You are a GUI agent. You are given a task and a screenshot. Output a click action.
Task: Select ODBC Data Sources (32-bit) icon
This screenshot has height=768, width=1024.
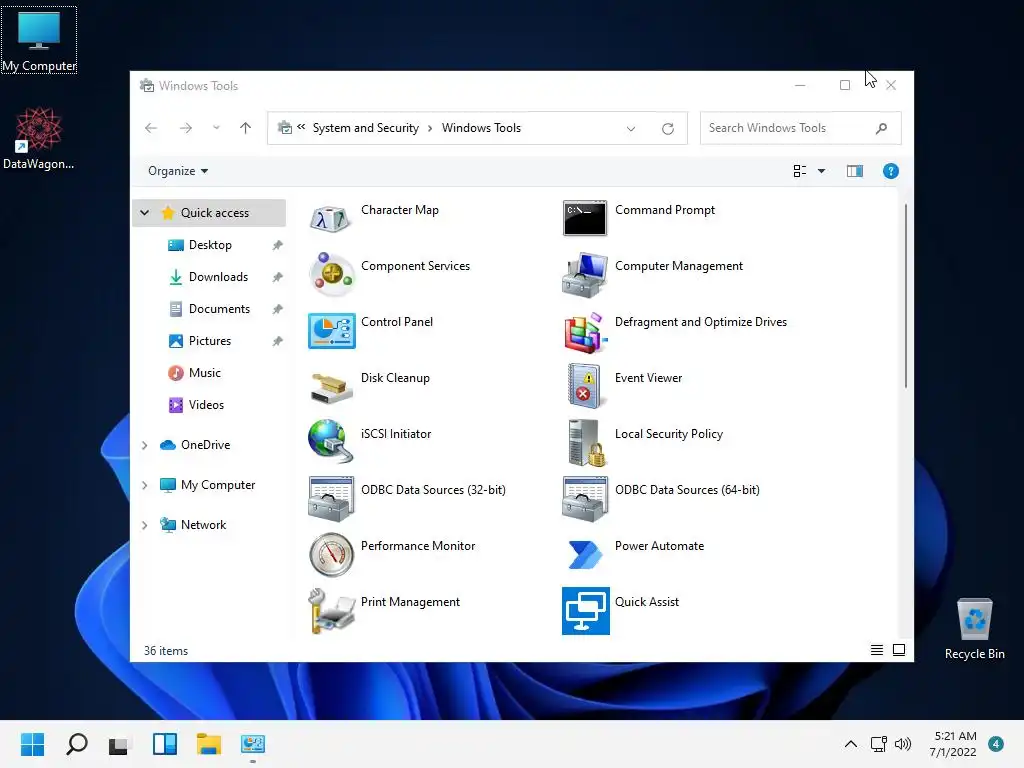pyautogui.click(x=331, y=498)
